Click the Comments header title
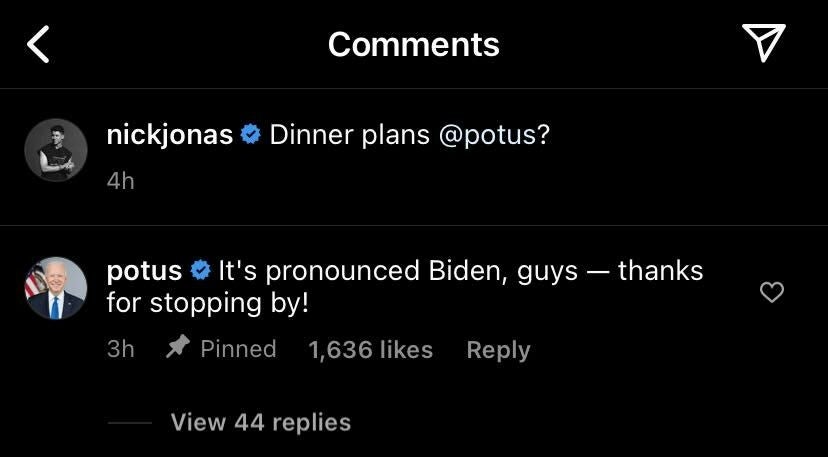 [x=413, y=44]
